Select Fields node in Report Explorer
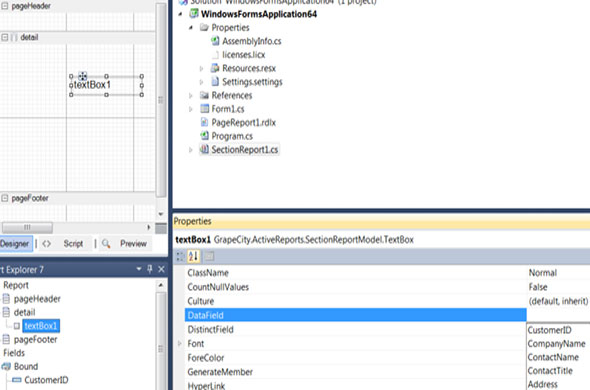 tap(14, 353)
